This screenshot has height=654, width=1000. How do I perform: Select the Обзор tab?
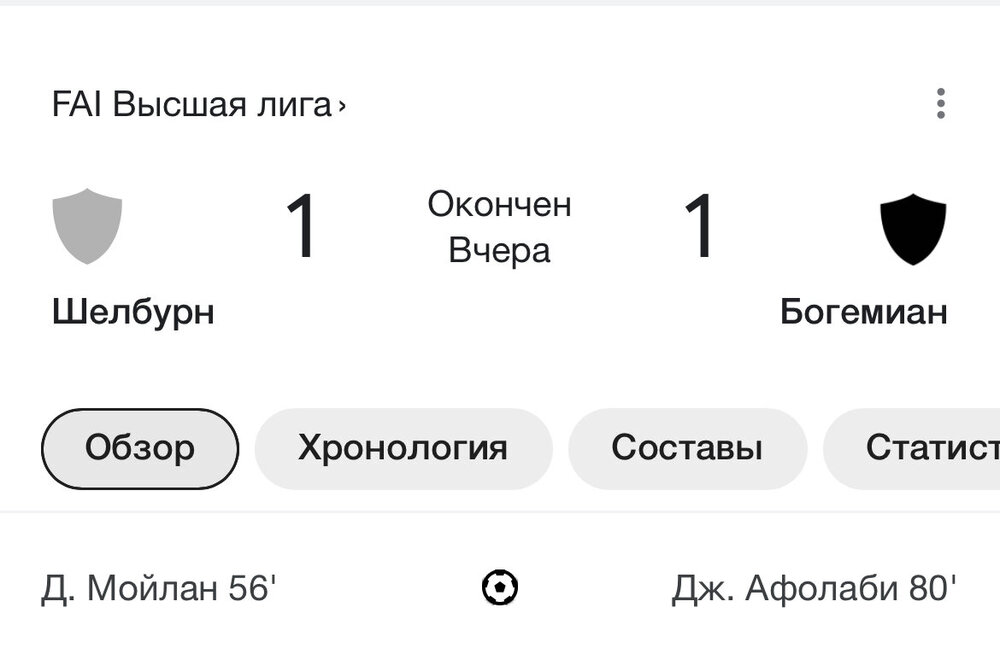(140, 448)
